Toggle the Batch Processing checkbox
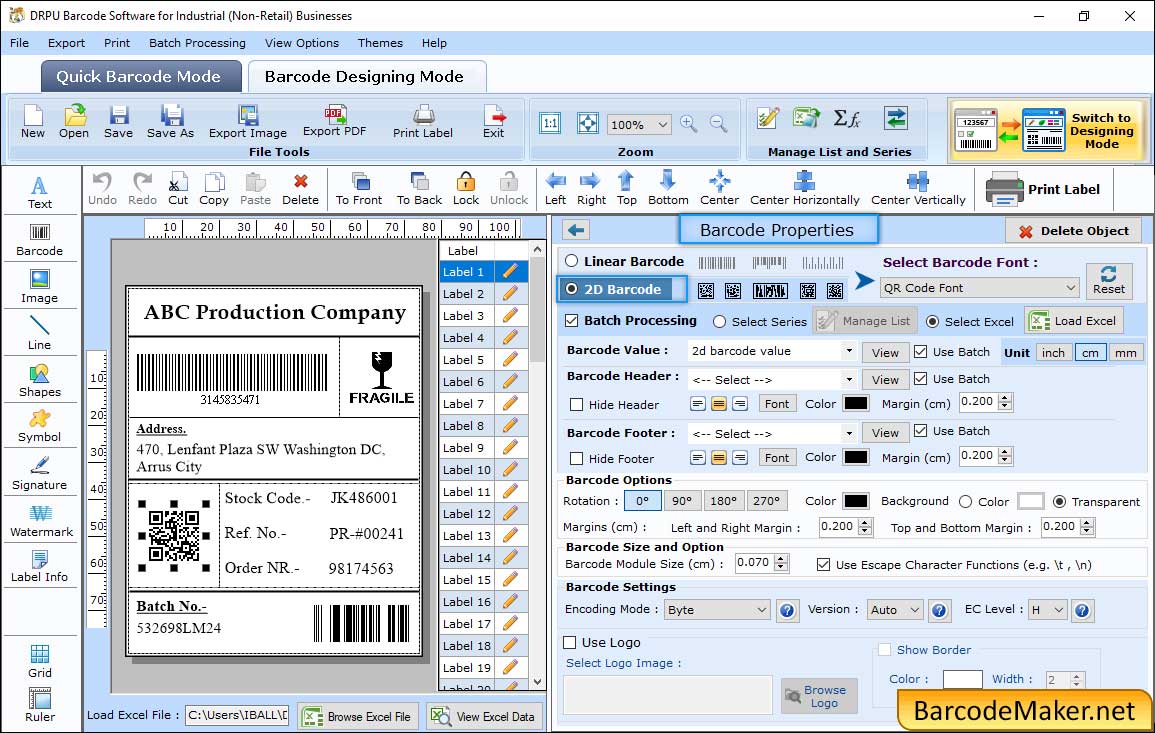 [572, 320]
